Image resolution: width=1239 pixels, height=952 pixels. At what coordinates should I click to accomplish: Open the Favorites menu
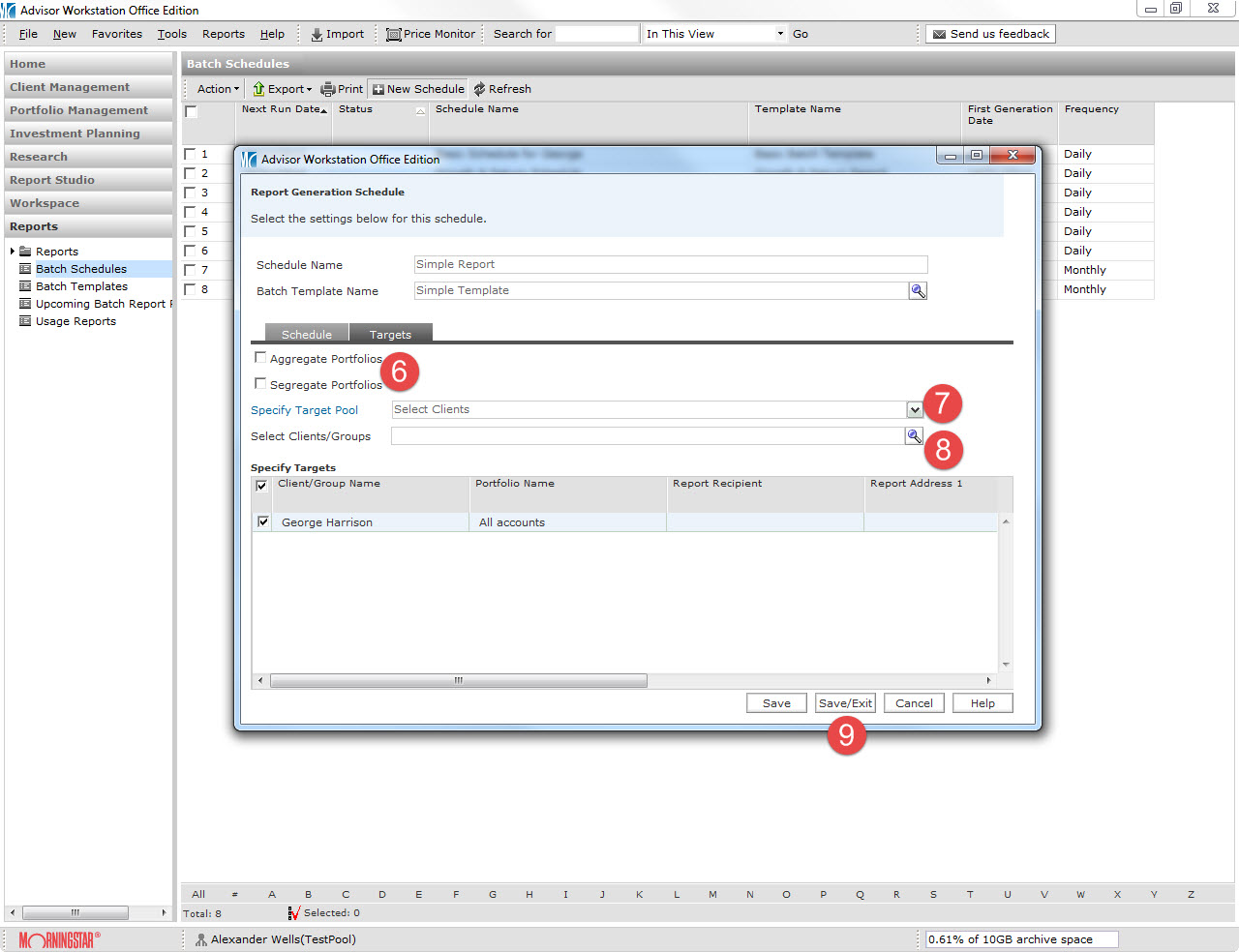coord(117,34)
